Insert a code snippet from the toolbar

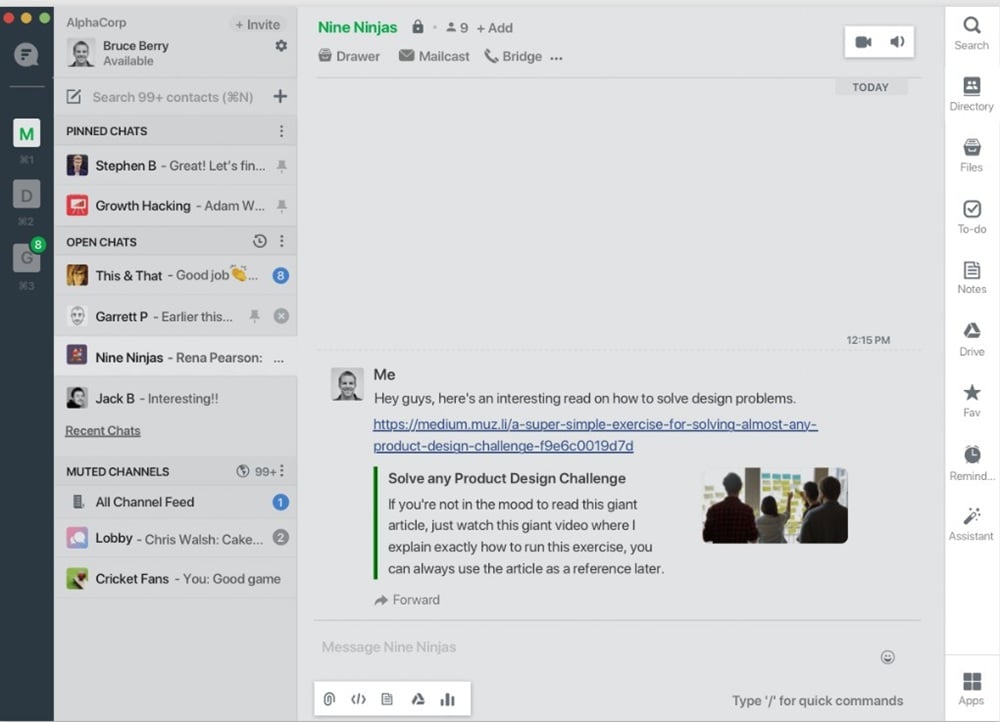[x=358, y=699]
